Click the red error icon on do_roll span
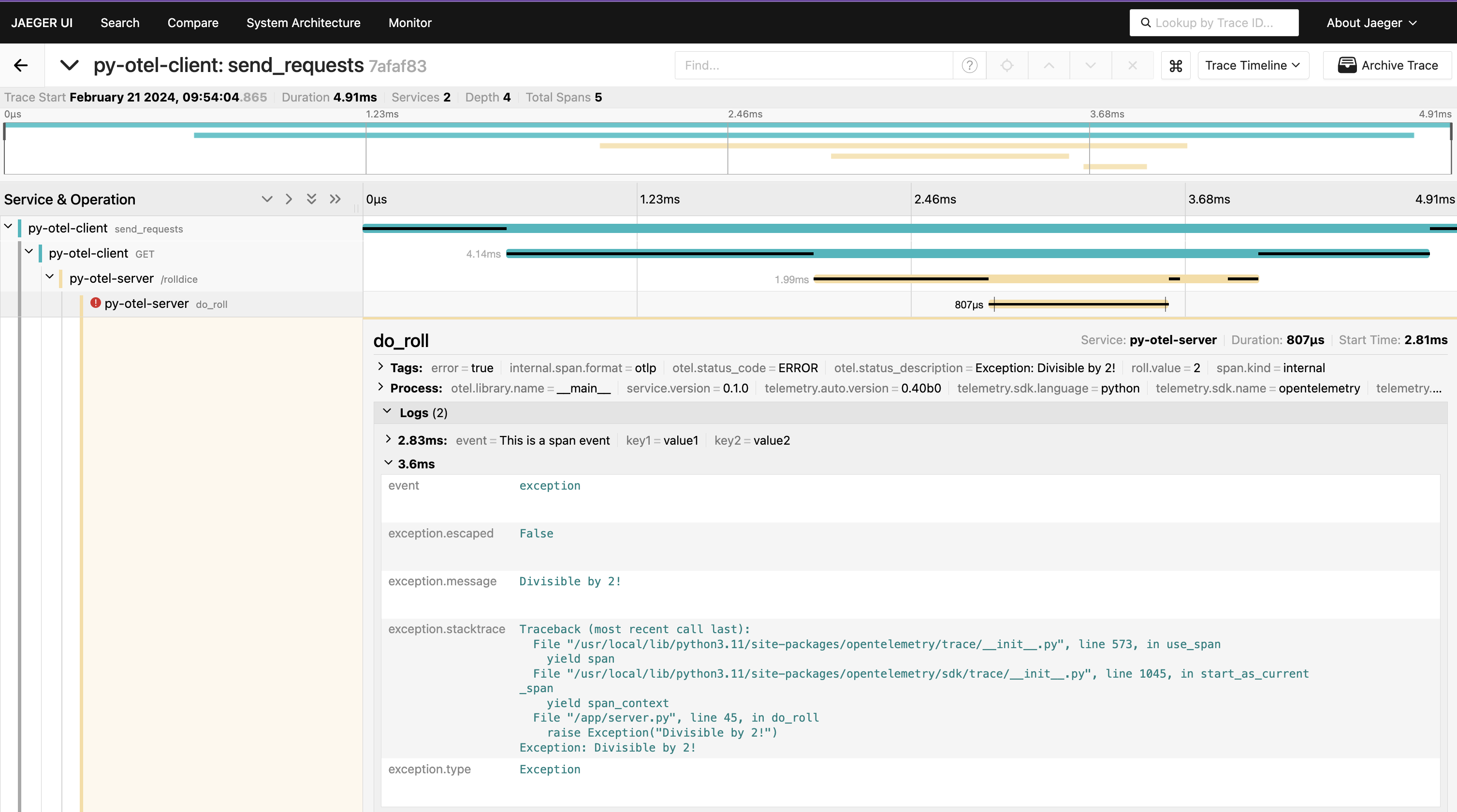 95,303
